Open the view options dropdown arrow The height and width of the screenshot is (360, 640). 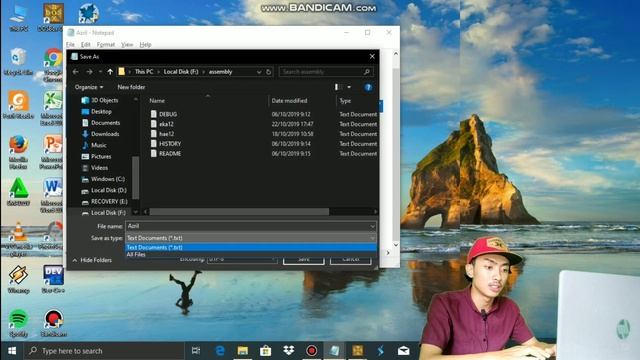point(349,87)
